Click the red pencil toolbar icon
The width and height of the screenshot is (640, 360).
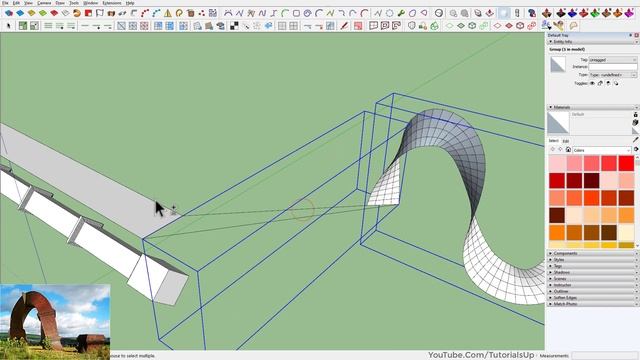click(x=344, y=26)
